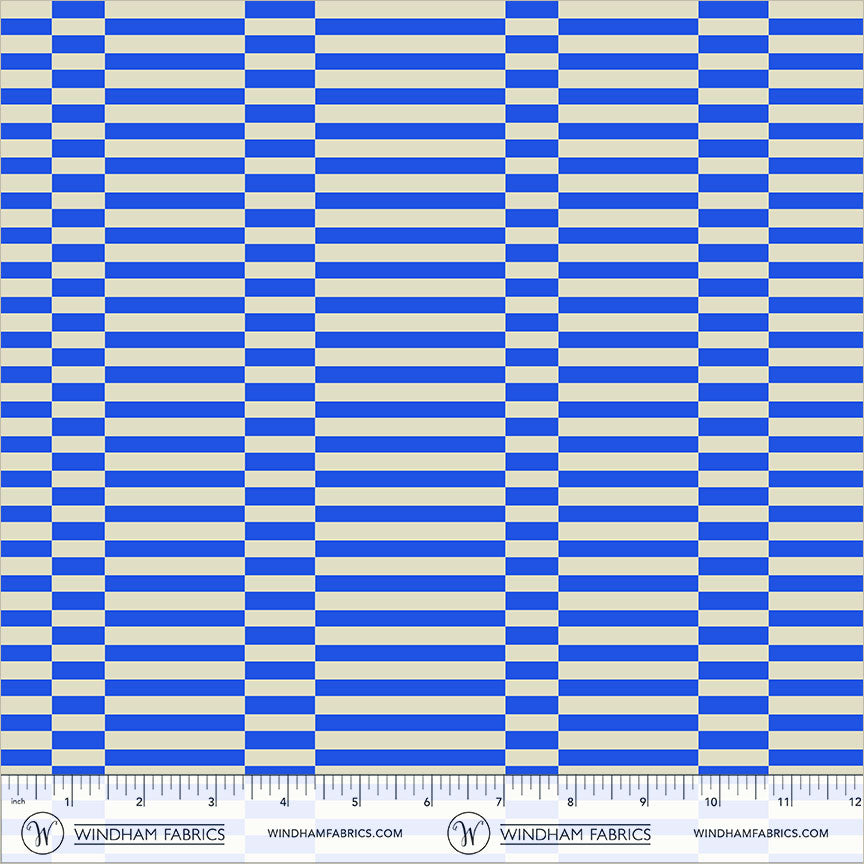Open the right WINDHAMFABRICS.COM link

tap(760, 833)
